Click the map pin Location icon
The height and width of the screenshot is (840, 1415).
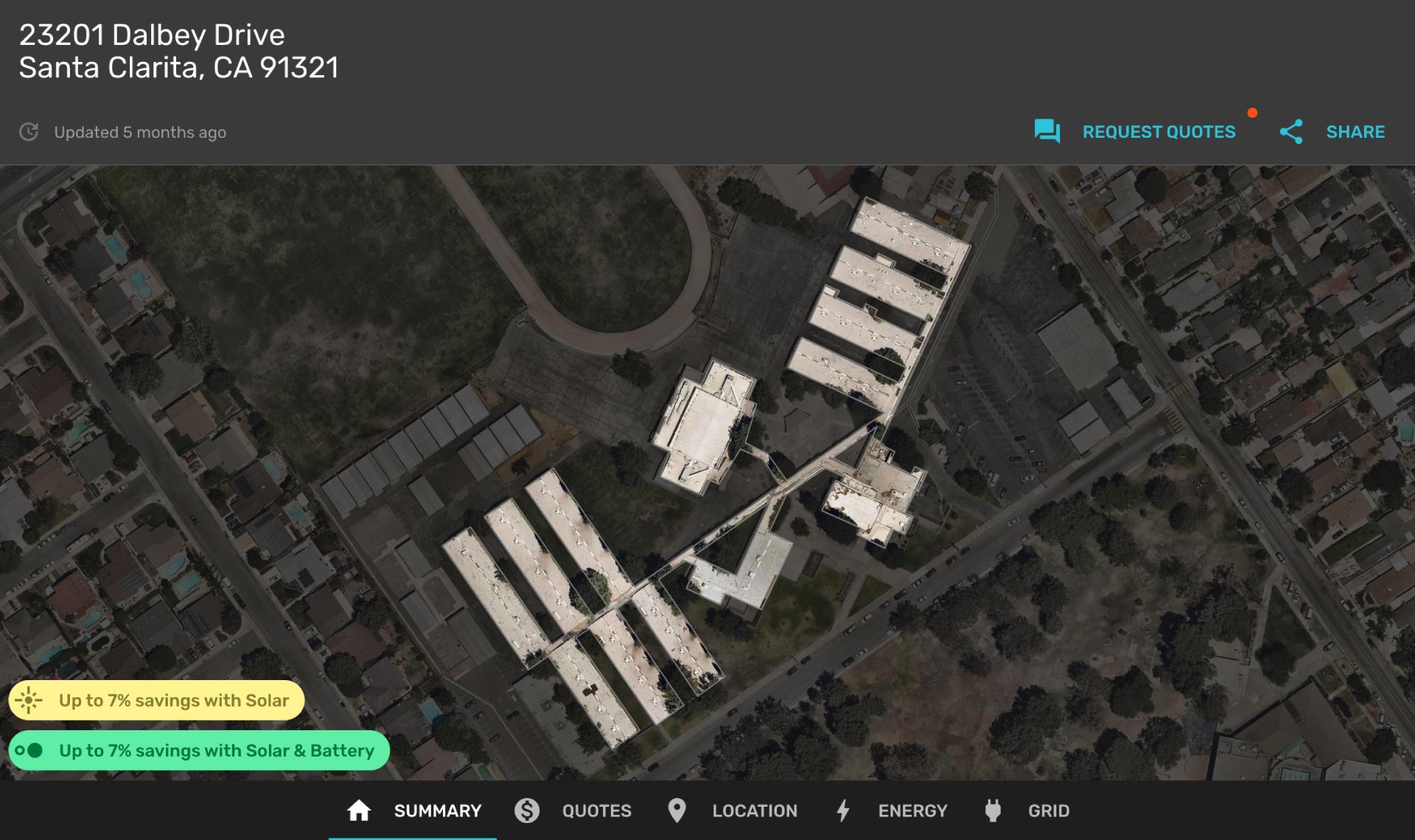click(677, 811)
